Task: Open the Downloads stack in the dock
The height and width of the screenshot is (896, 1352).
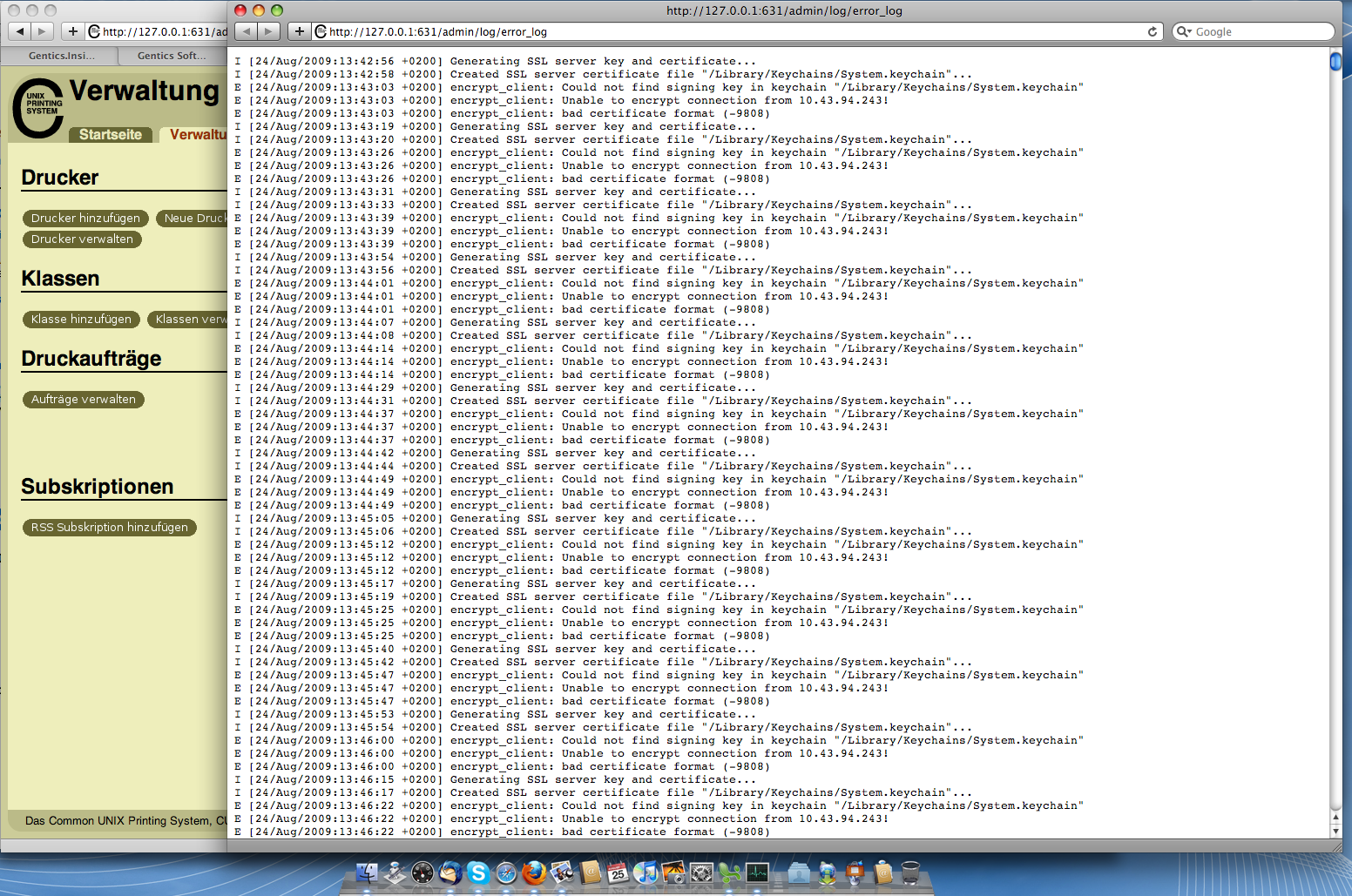Action: (x=827, y=872)
